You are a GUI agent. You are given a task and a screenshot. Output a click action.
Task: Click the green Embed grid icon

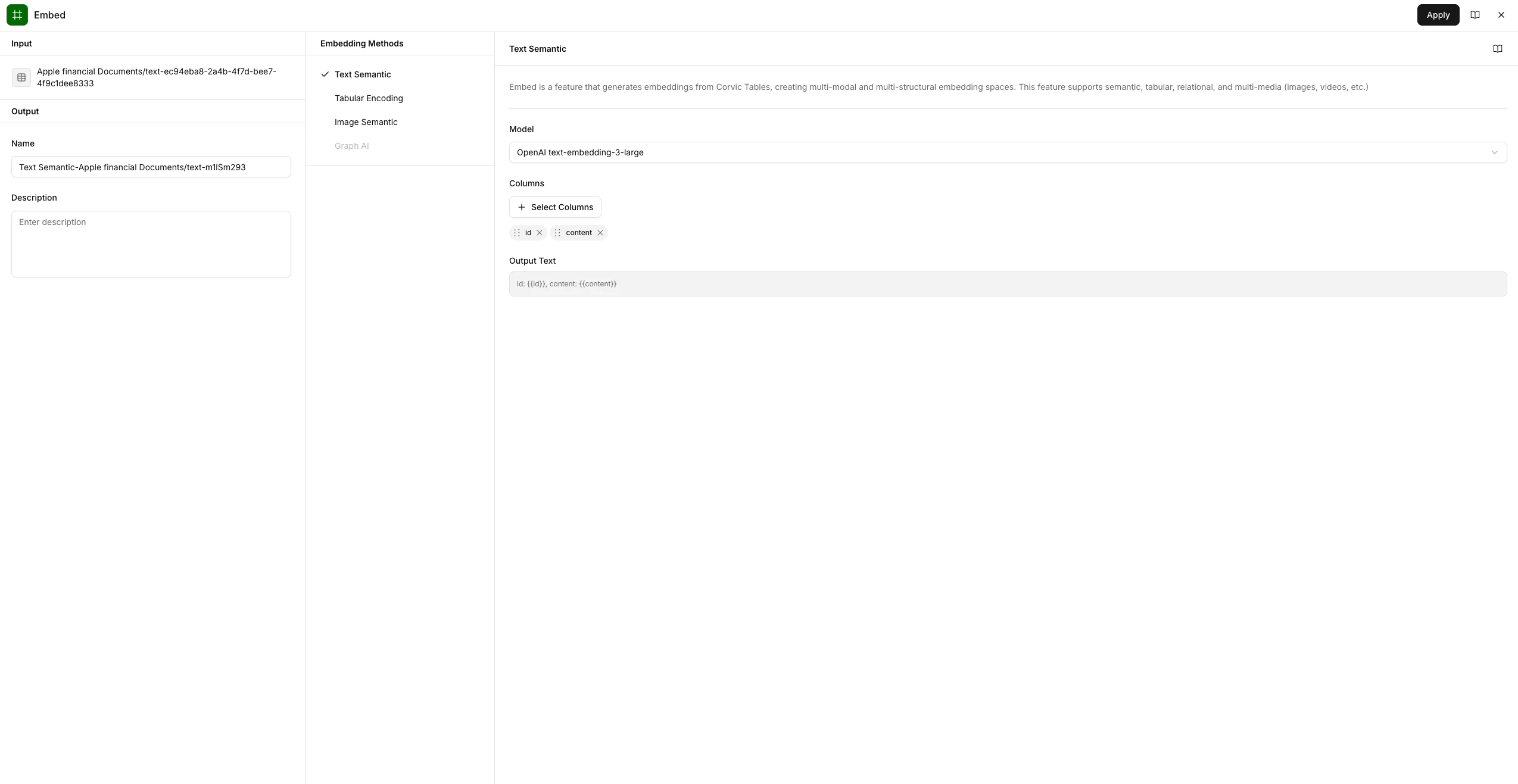pyautogui.click(x=16, y=15)
